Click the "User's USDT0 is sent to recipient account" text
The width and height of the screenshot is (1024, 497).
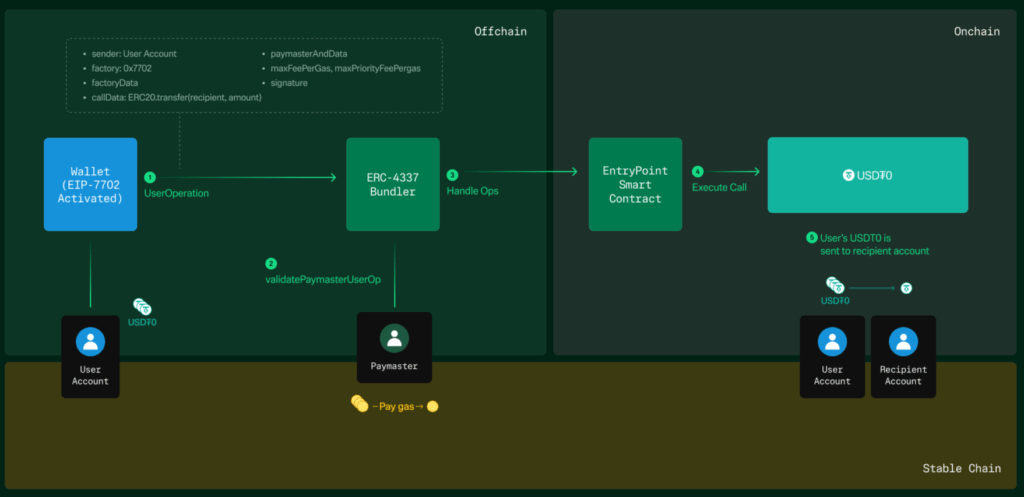pyautogui.click(x=874, y=244)
